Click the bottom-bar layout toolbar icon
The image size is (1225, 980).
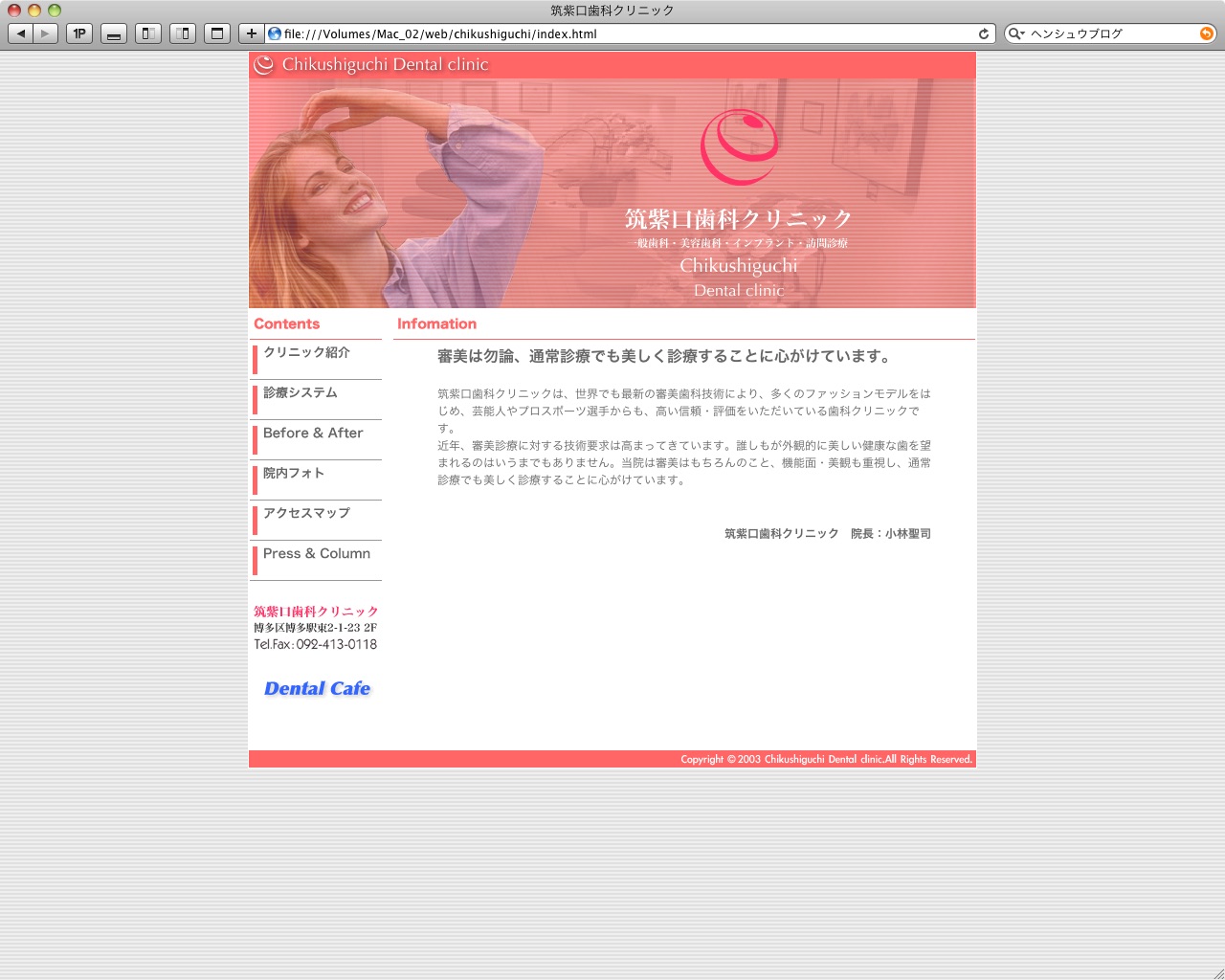click(x=114, y=33)
